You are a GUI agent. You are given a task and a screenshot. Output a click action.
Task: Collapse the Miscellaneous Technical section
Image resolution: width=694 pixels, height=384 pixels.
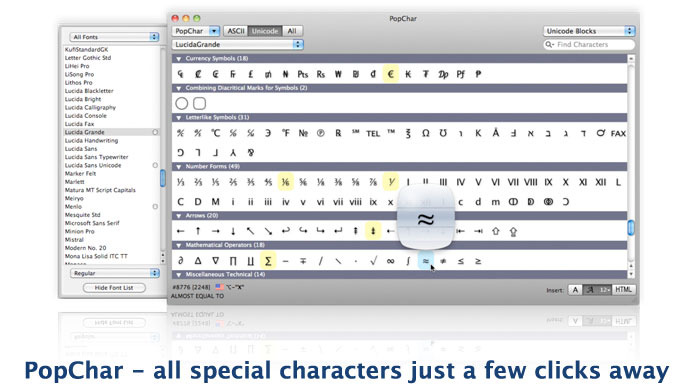[x=179, y=275]
